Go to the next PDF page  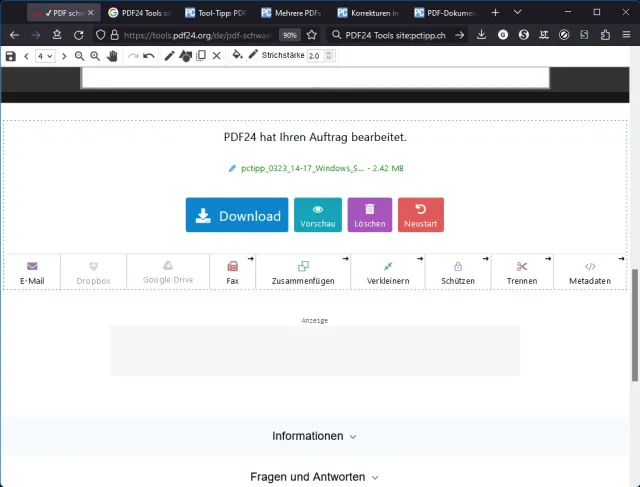pos(64,56)
